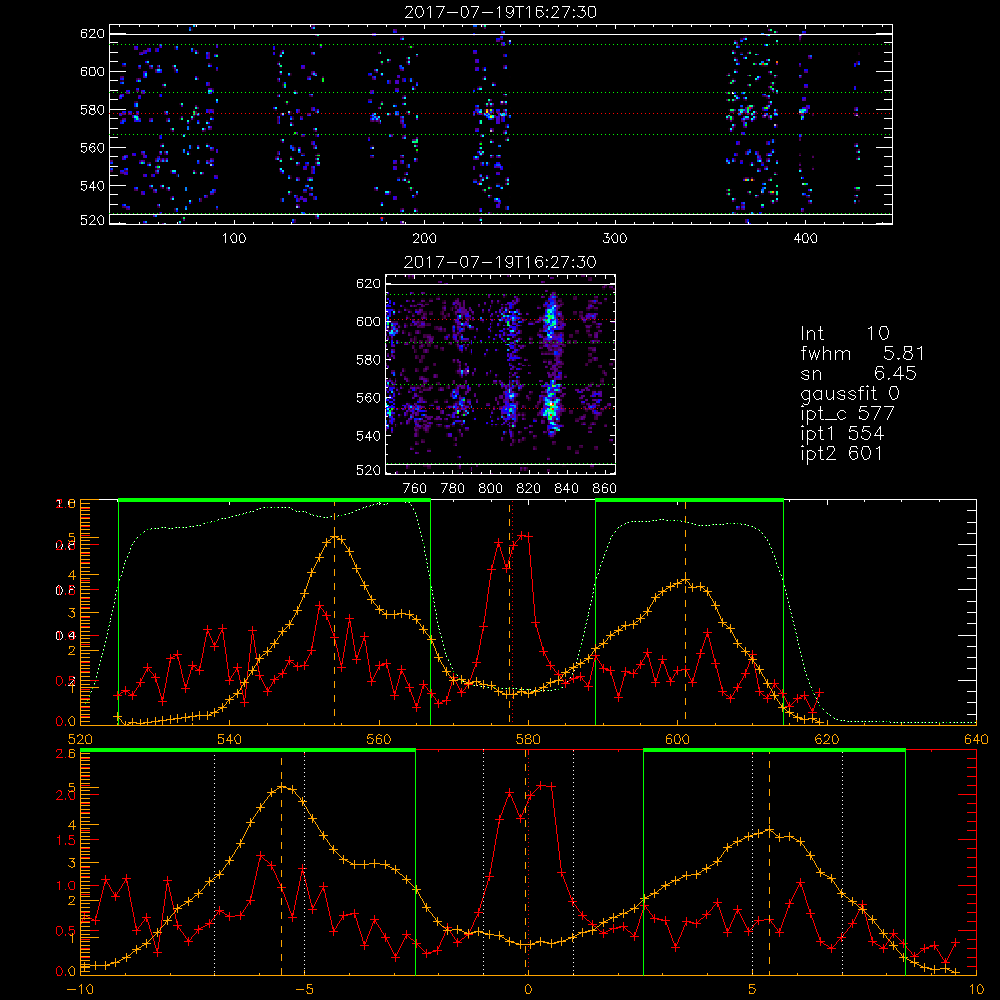The width and height of the screenshot is (1000, 1000).
Task: Click y-axis label 540 of the top image
Action: [x=92, y=186]
